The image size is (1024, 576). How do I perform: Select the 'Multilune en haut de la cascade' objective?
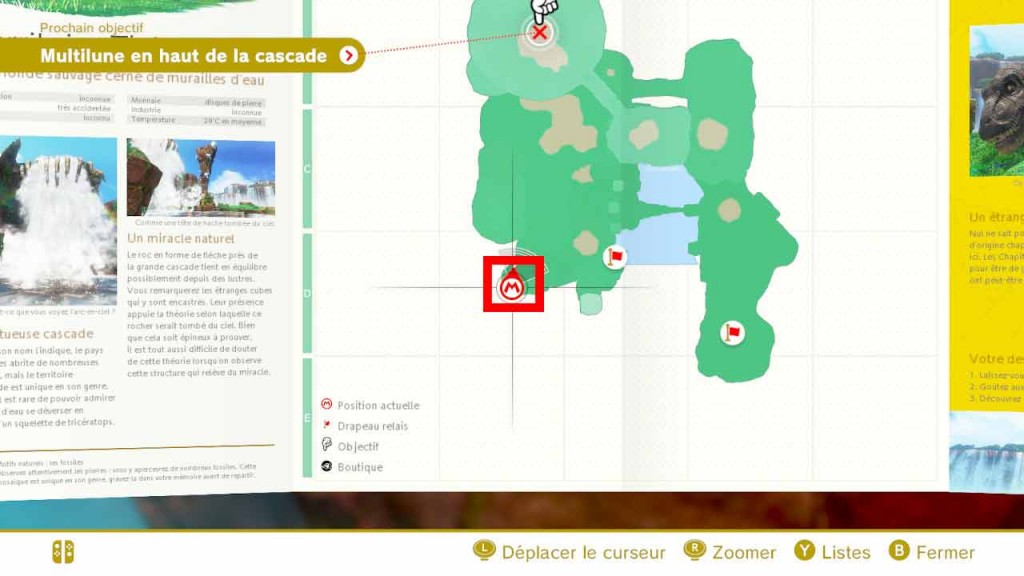182,56
